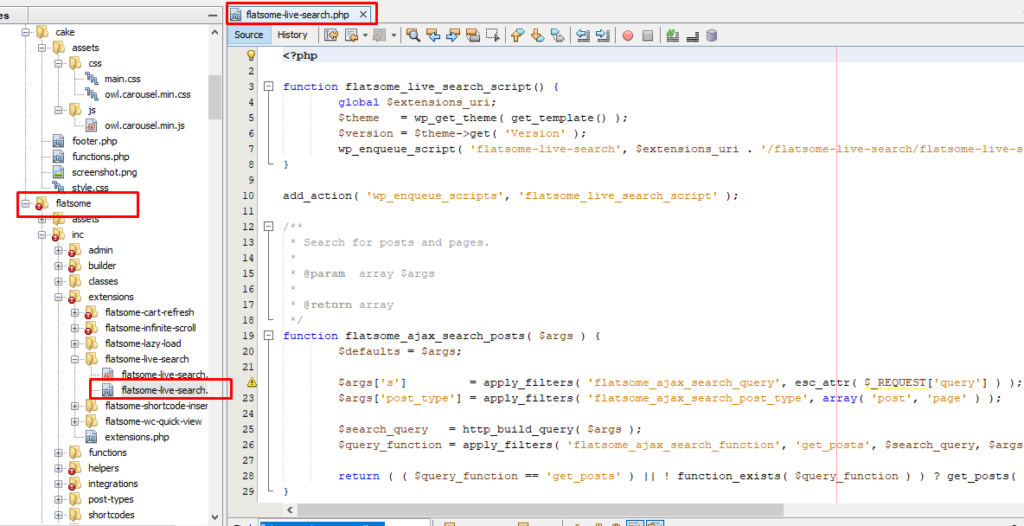This screenshot has height=526, width=1024.
Task: Click project tree vertical scrollbar thumb
Action: coord(215,97)
